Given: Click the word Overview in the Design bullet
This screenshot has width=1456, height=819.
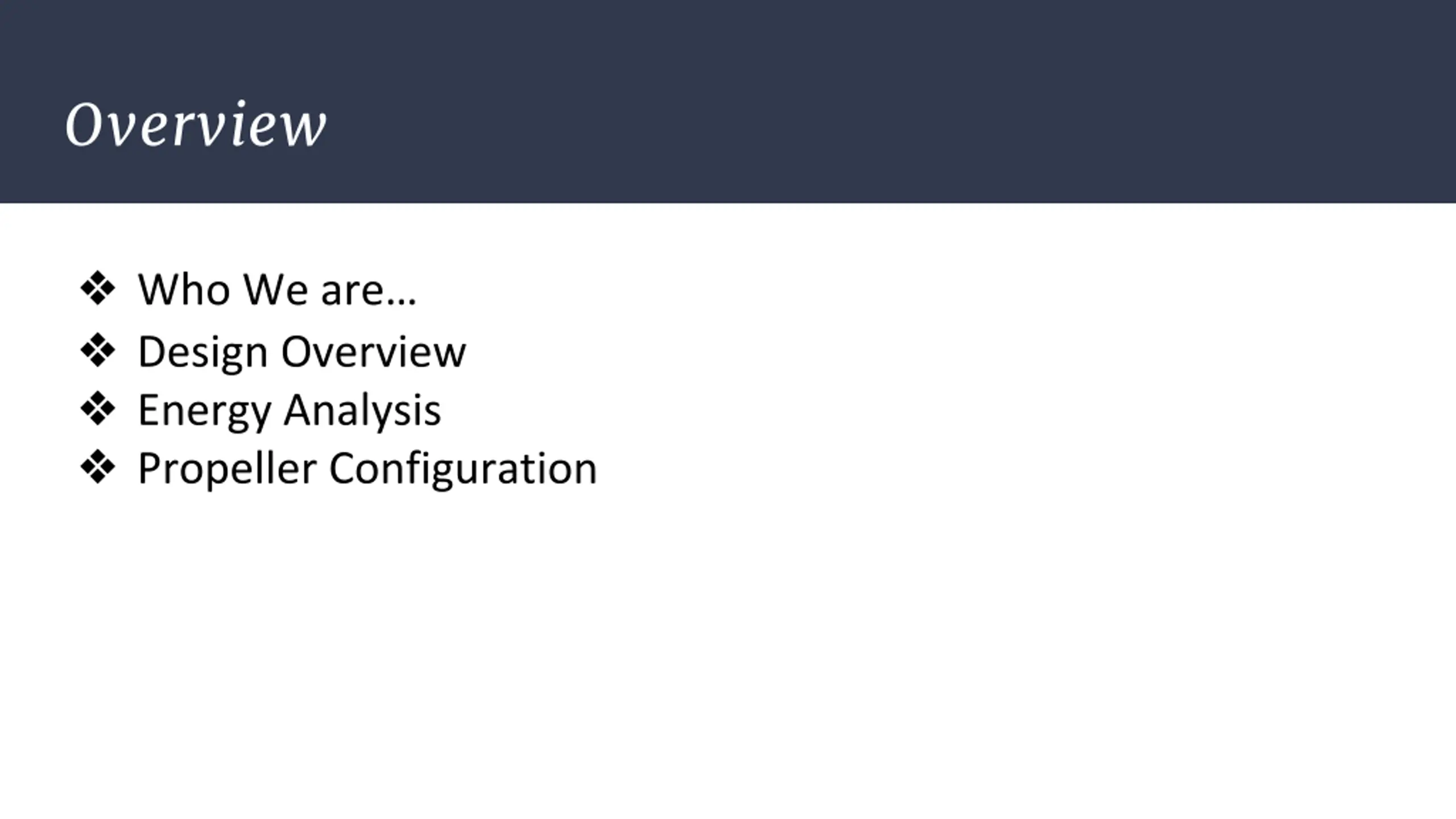Looking at the screenshot, I should coord(374,351).
